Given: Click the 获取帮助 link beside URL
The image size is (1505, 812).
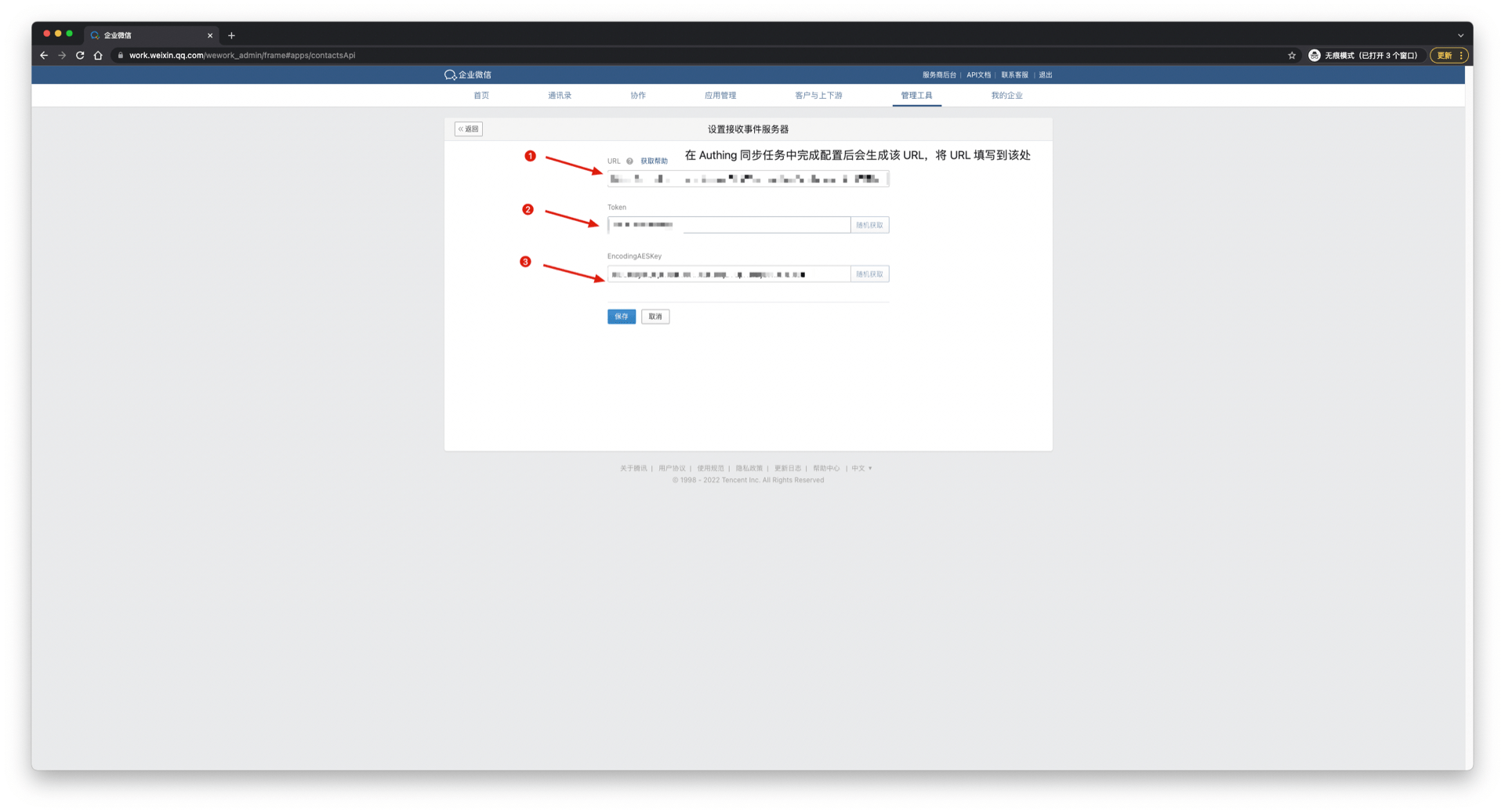Looking at the screenshot, I should (654, 161).
